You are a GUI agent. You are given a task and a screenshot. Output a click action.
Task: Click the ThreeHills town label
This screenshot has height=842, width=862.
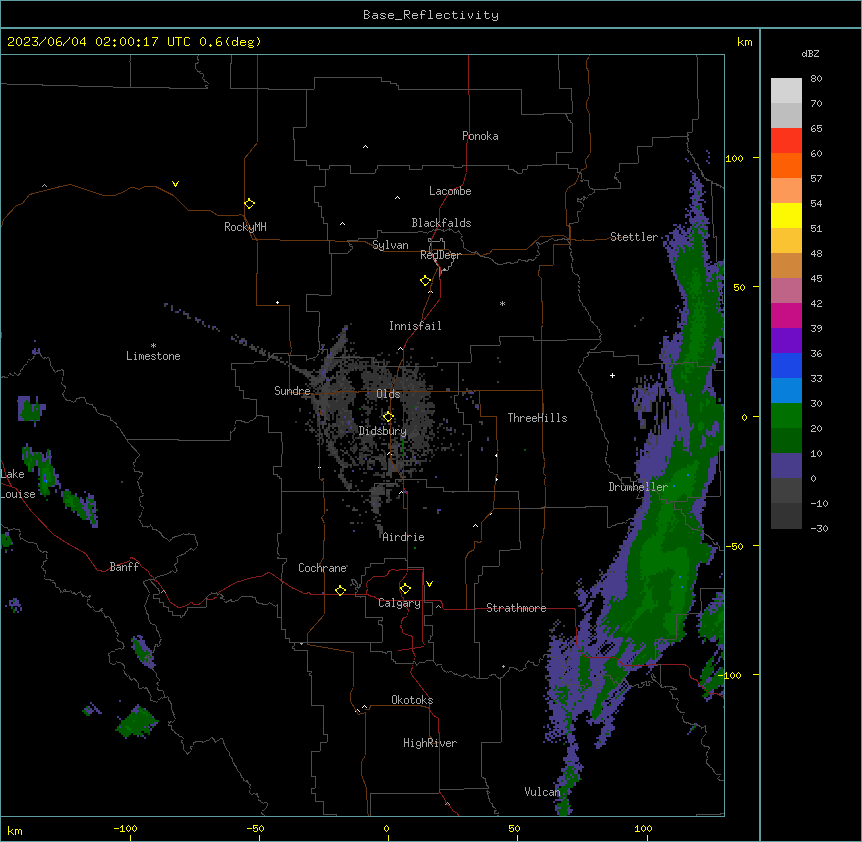pos(537,418)
